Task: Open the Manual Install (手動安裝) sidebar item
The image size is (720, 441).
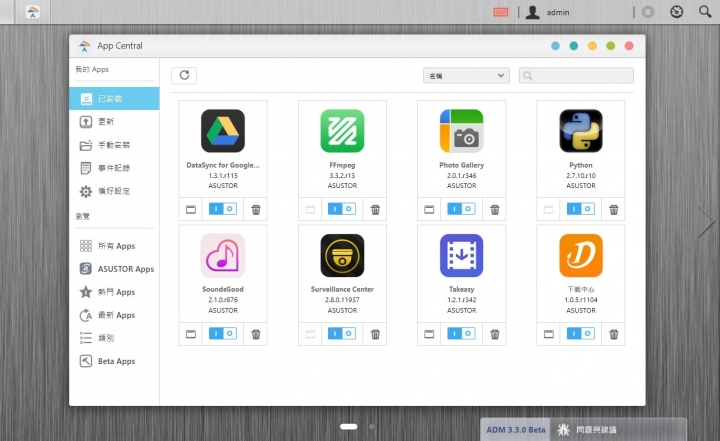Action: (x=114, y=145)
